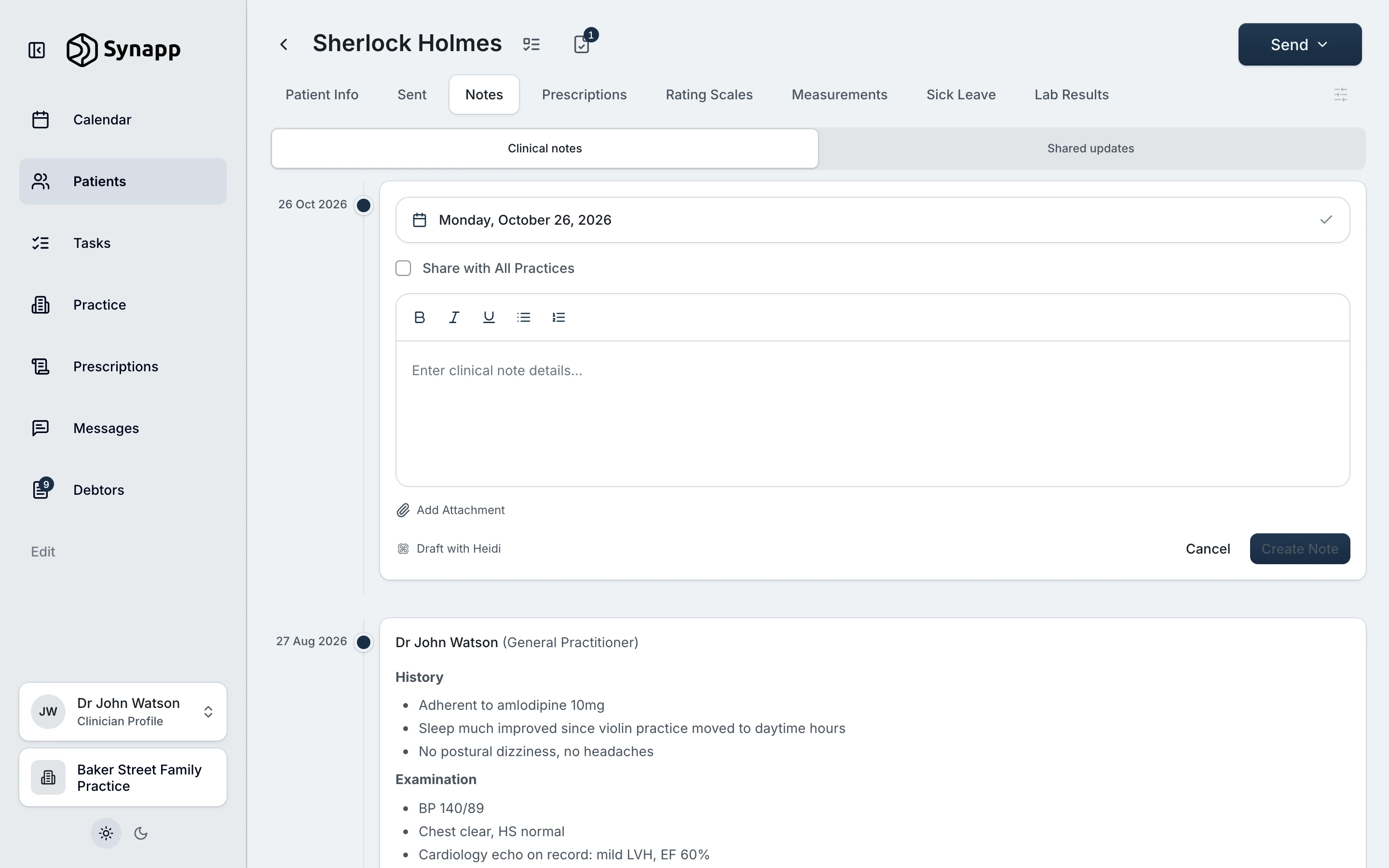Image resolution: width=1389 pixels, height=868 pixels.
Task: Go to Tasks in sidebar
Action: coord(123,243)
